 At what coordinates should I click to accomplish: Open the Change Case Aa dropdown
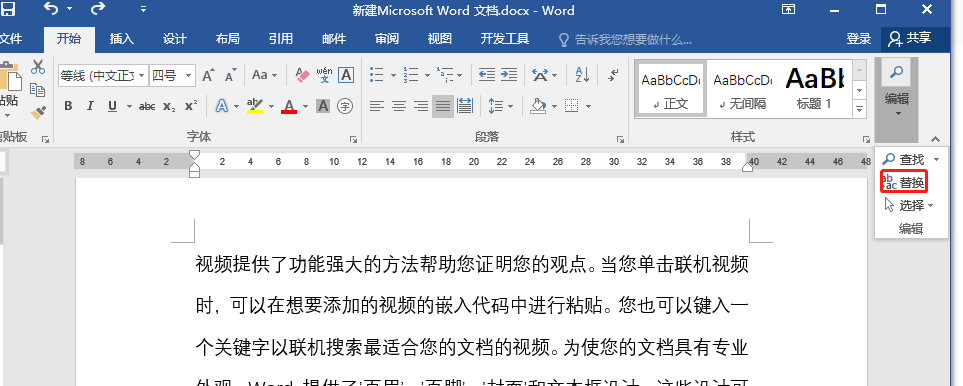click(265, 75)
